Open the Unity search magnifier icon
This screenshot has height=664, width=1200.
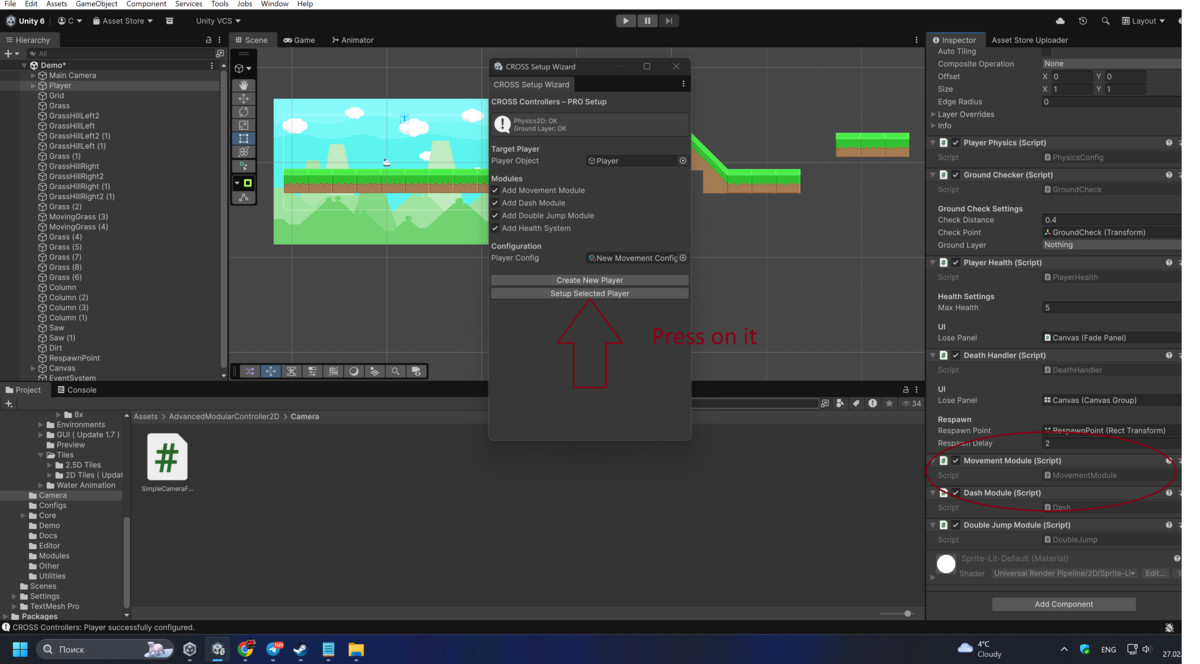pyautogui.click(x=1105, y=21)
